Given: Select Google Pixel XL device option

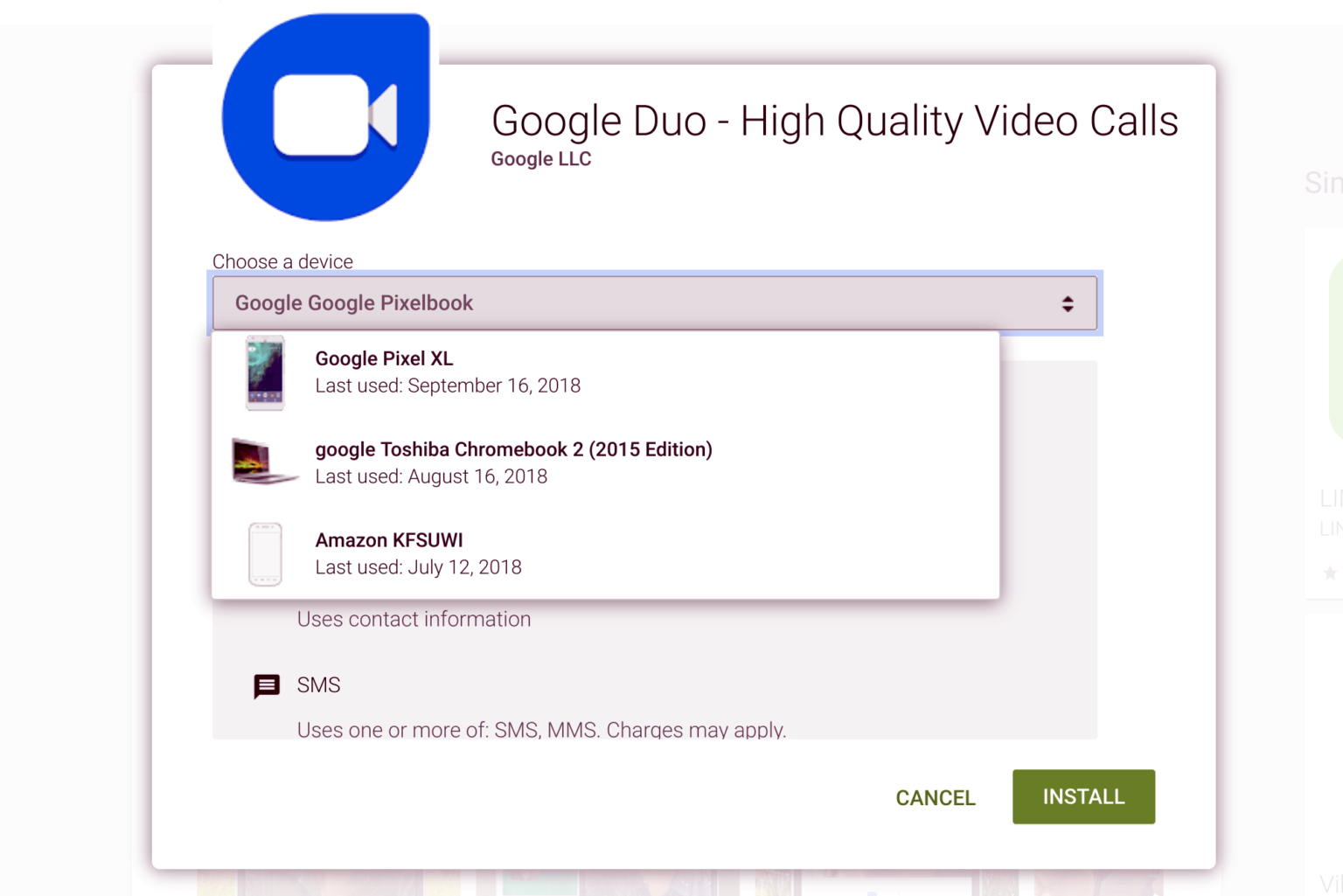Looking at the screenshot, I should [x=605, y=372].
